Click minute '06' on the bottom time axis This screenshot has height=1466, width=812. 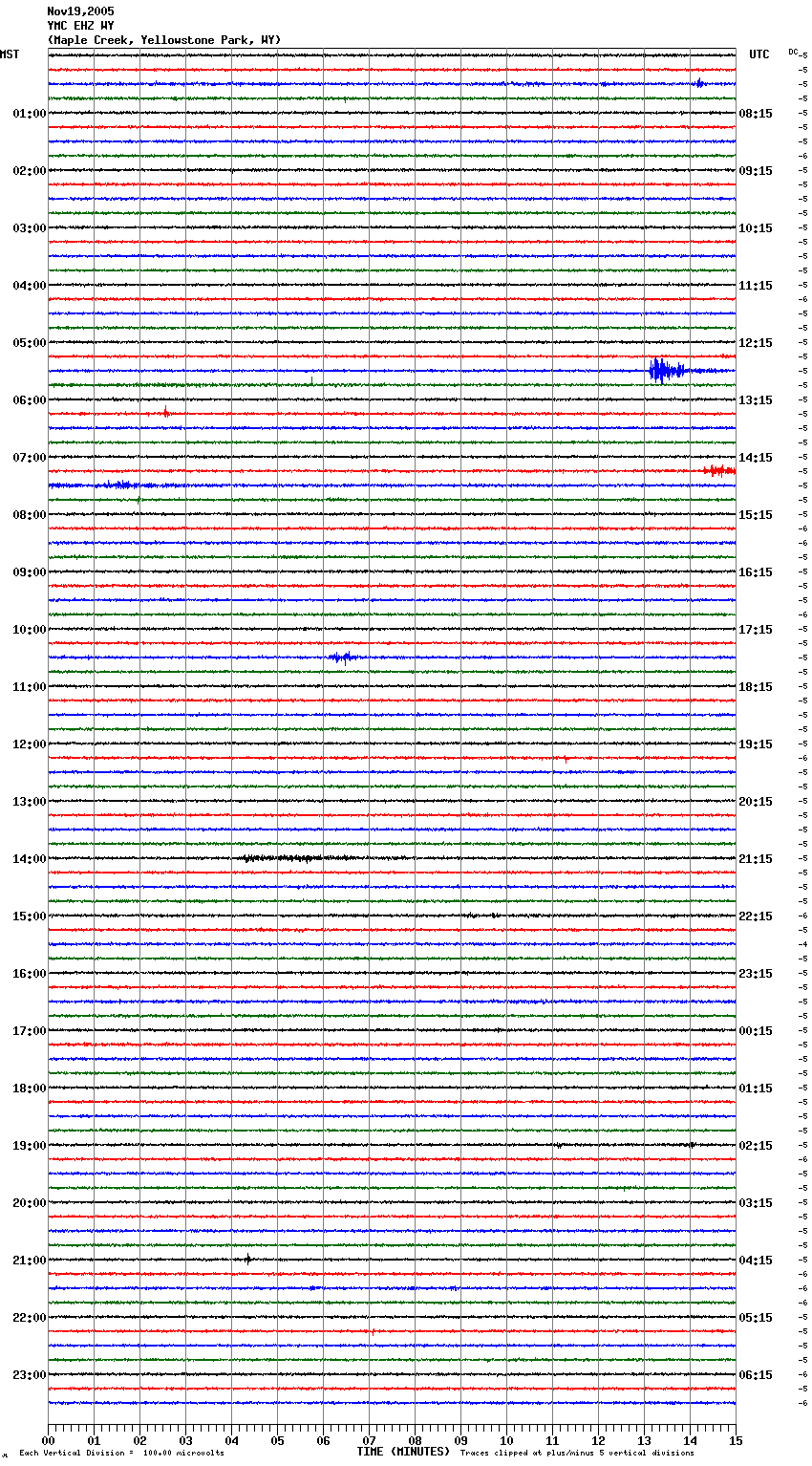tap(323, 1440)
